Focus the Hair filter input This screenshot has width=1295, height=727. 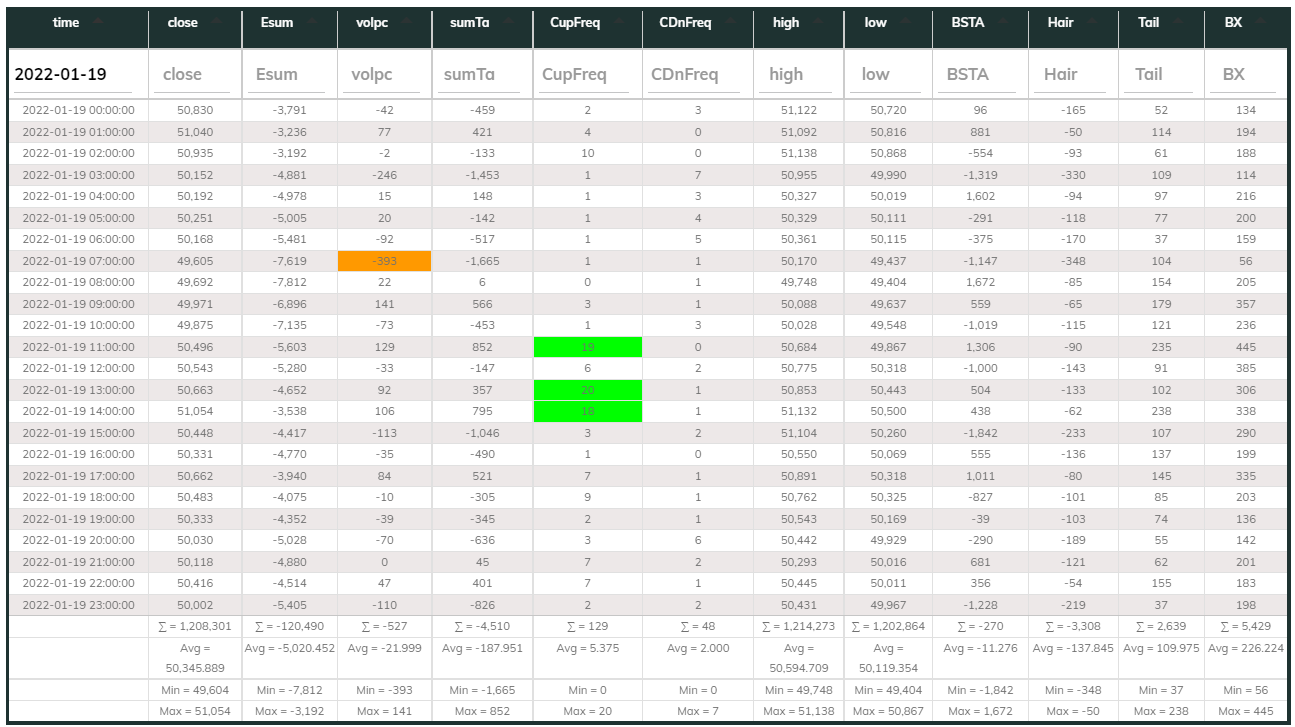[x=1074, y=75]
